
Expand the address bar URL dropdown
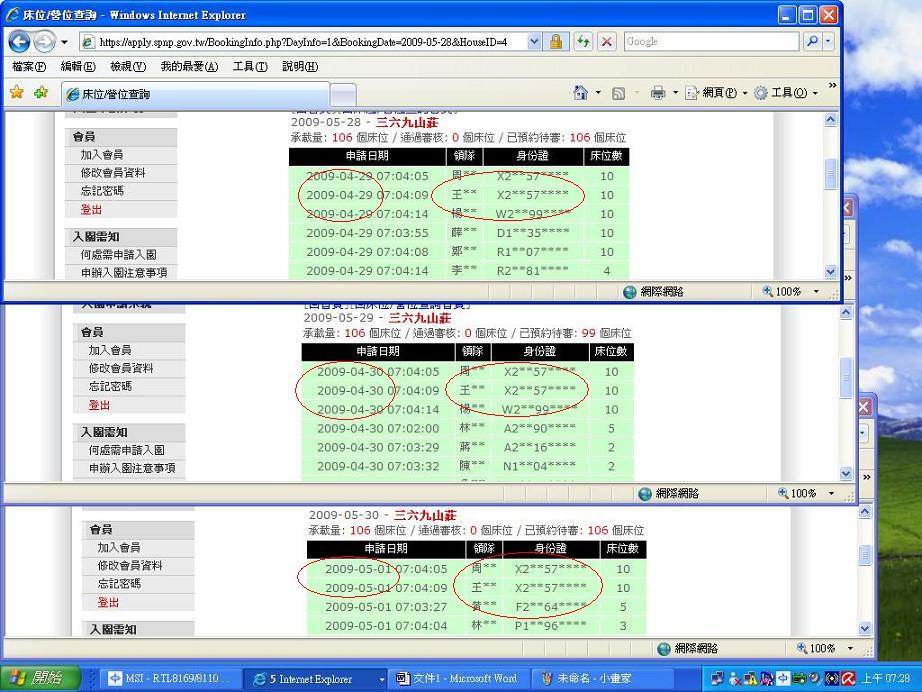click(534, 42)
